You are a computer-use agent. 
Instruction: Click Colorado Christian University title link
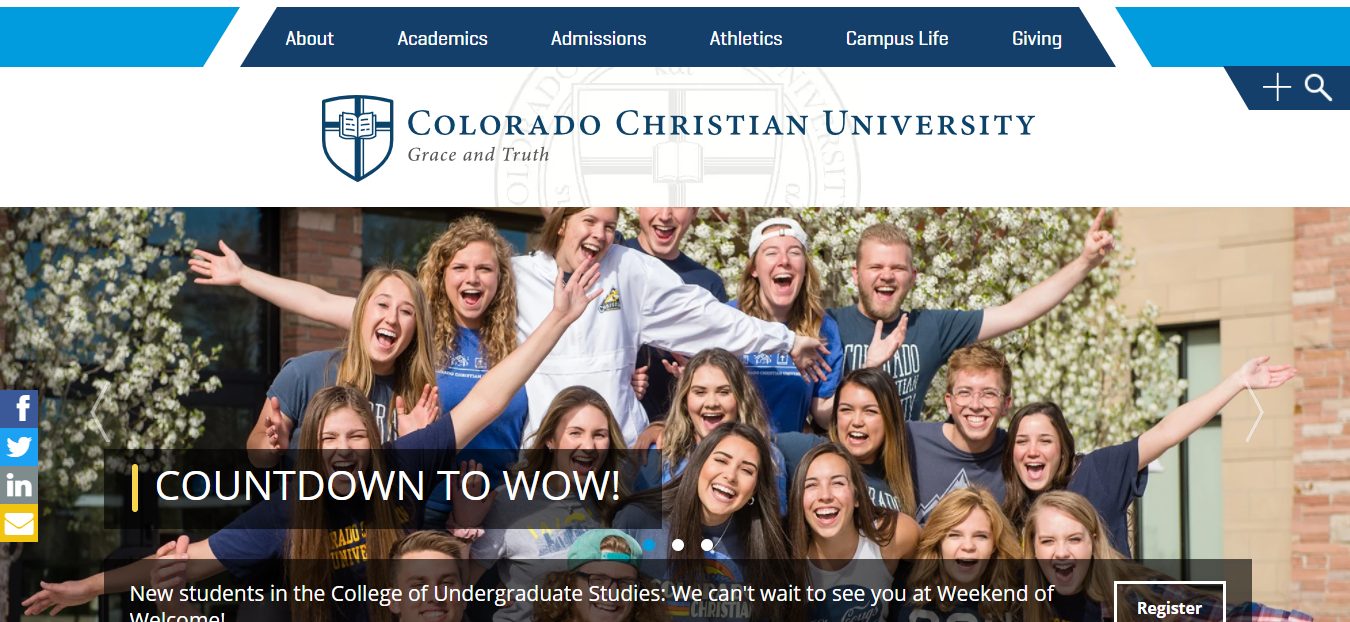tap(721, 124)
